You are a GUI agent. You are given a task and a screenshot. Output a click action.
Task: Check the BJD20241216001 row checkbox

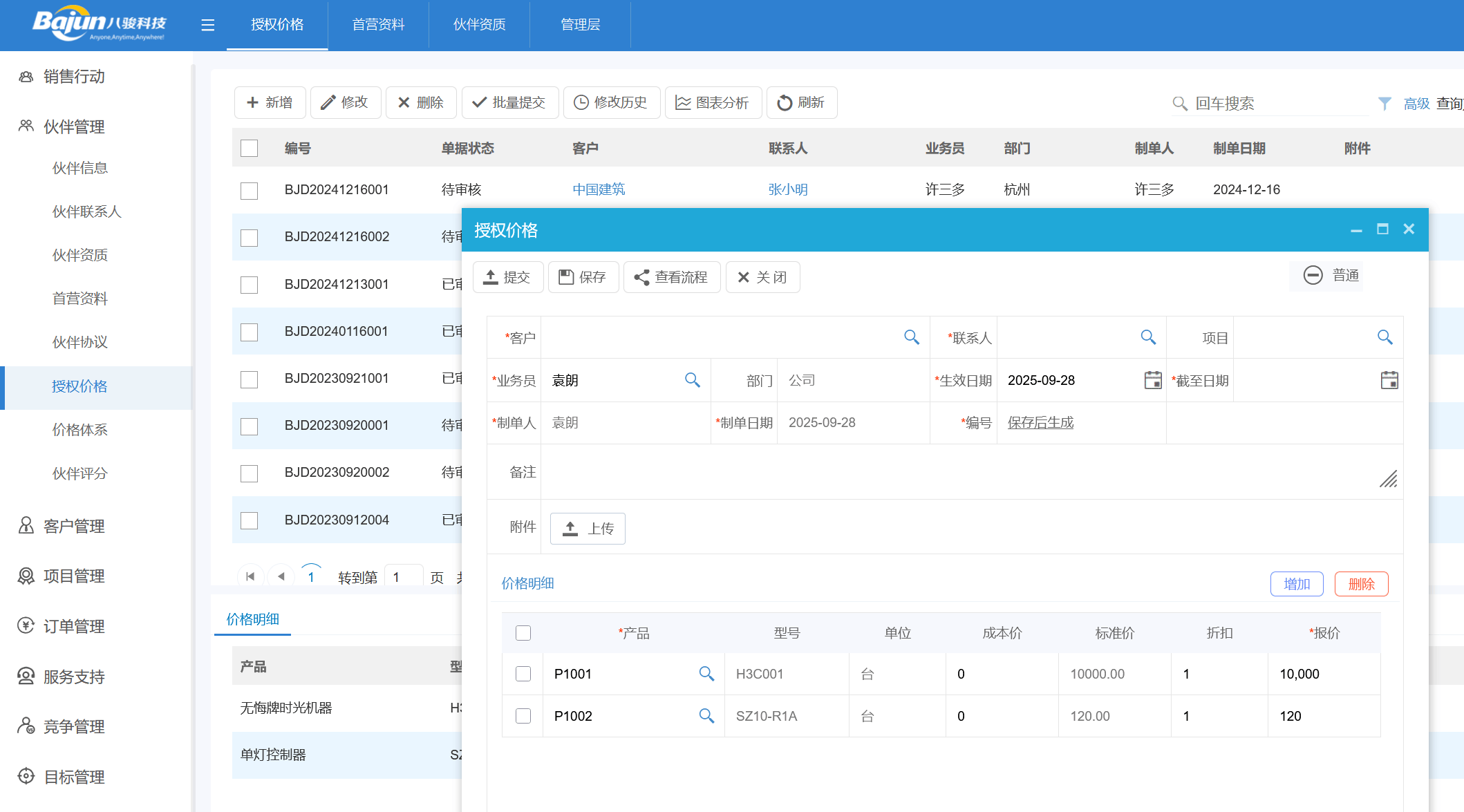click(249, 190)
